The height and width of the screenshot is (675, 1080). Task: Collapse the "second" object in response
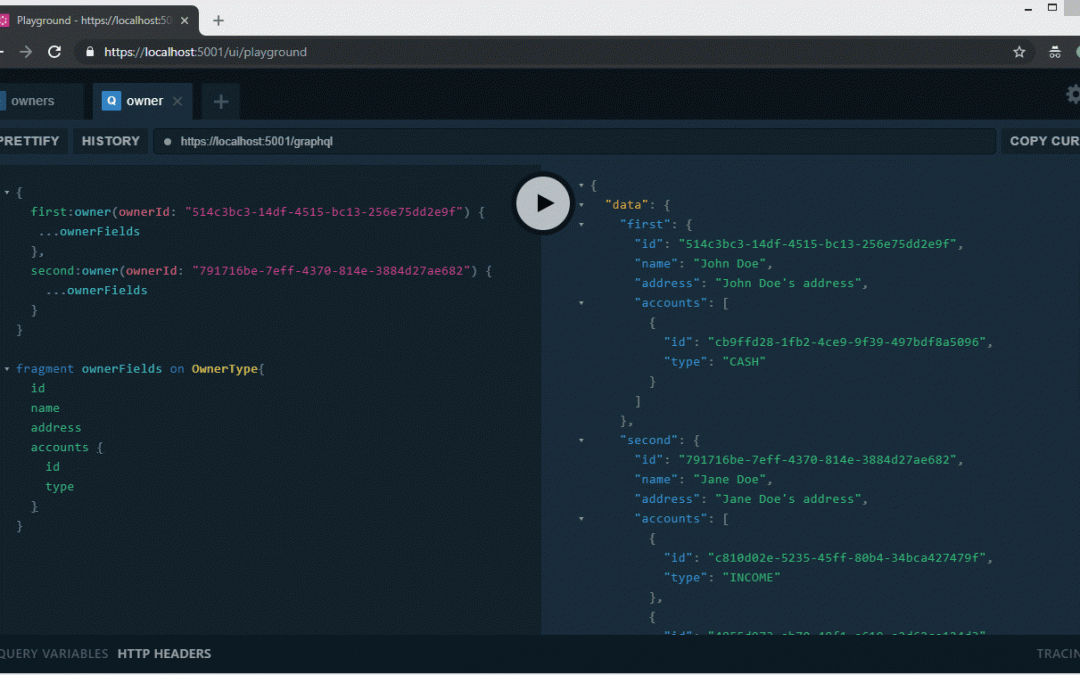click(582, 440)
